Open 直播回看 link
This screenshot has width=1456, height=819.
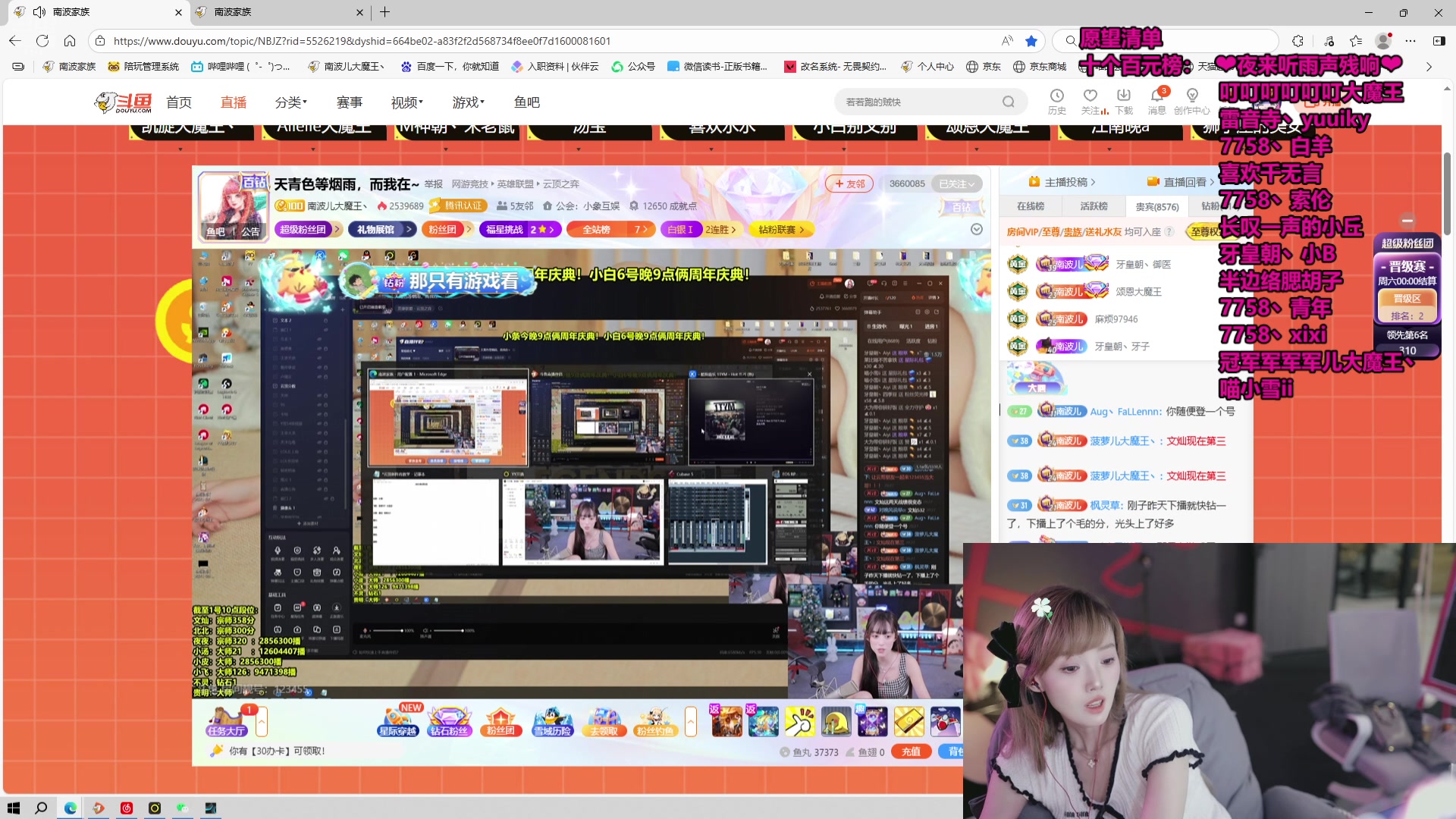click(1181, 182)
